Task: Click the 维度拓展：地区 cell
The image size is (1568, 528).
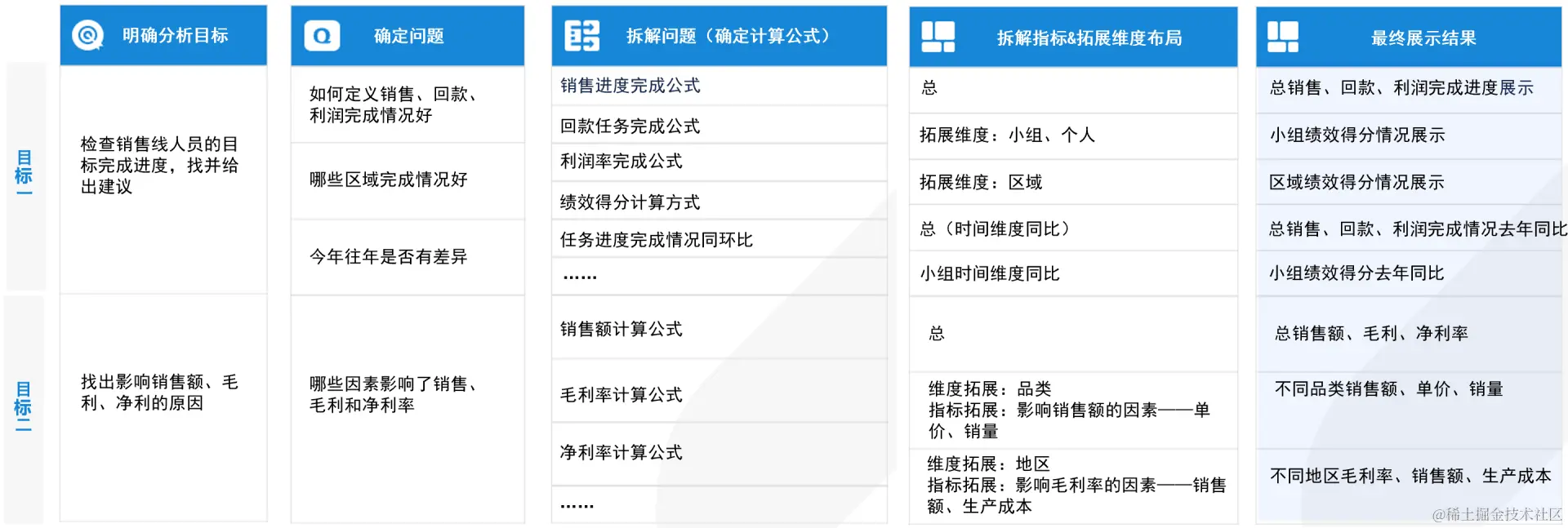Action: click(x=1073, y=486)
